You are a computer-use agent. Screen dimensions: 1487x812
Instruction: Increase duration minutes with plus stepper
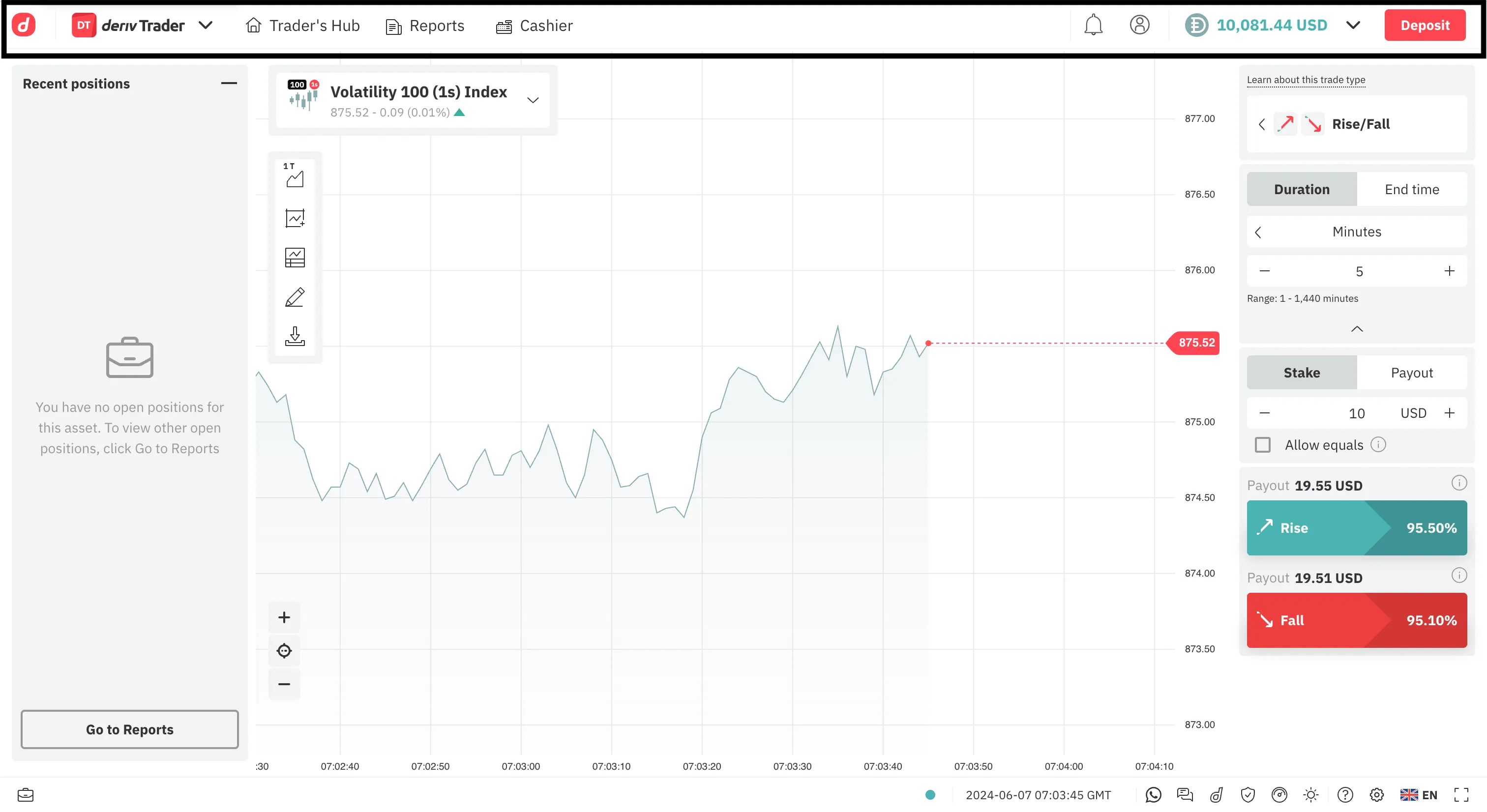click(x=1449, y=271)
